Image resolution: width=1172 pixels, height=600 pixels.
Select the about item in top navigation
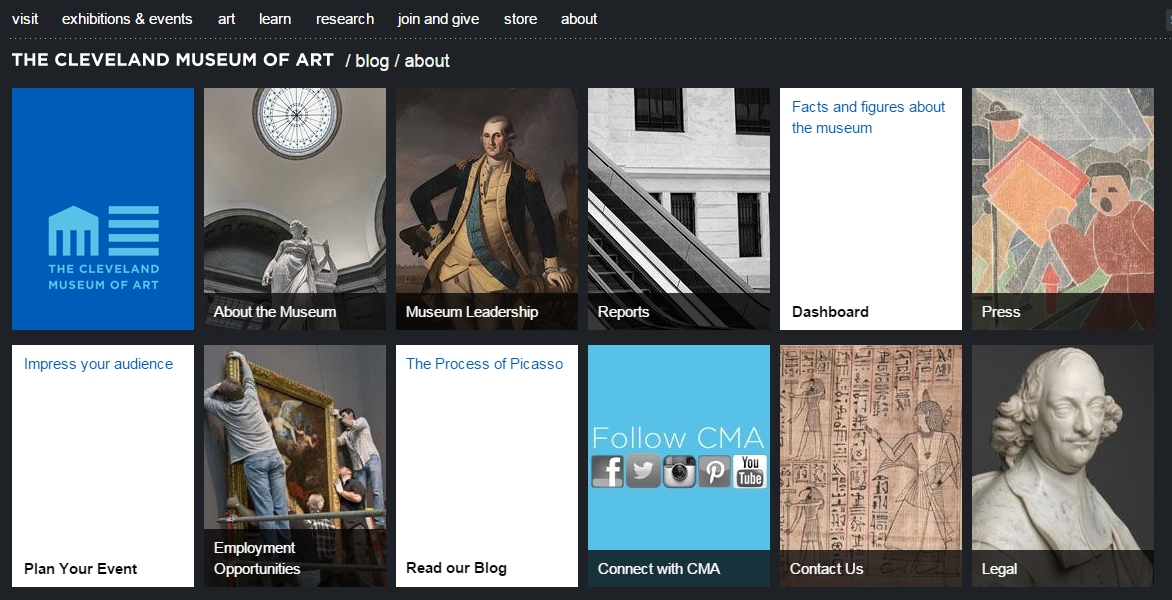pos(579,19)
